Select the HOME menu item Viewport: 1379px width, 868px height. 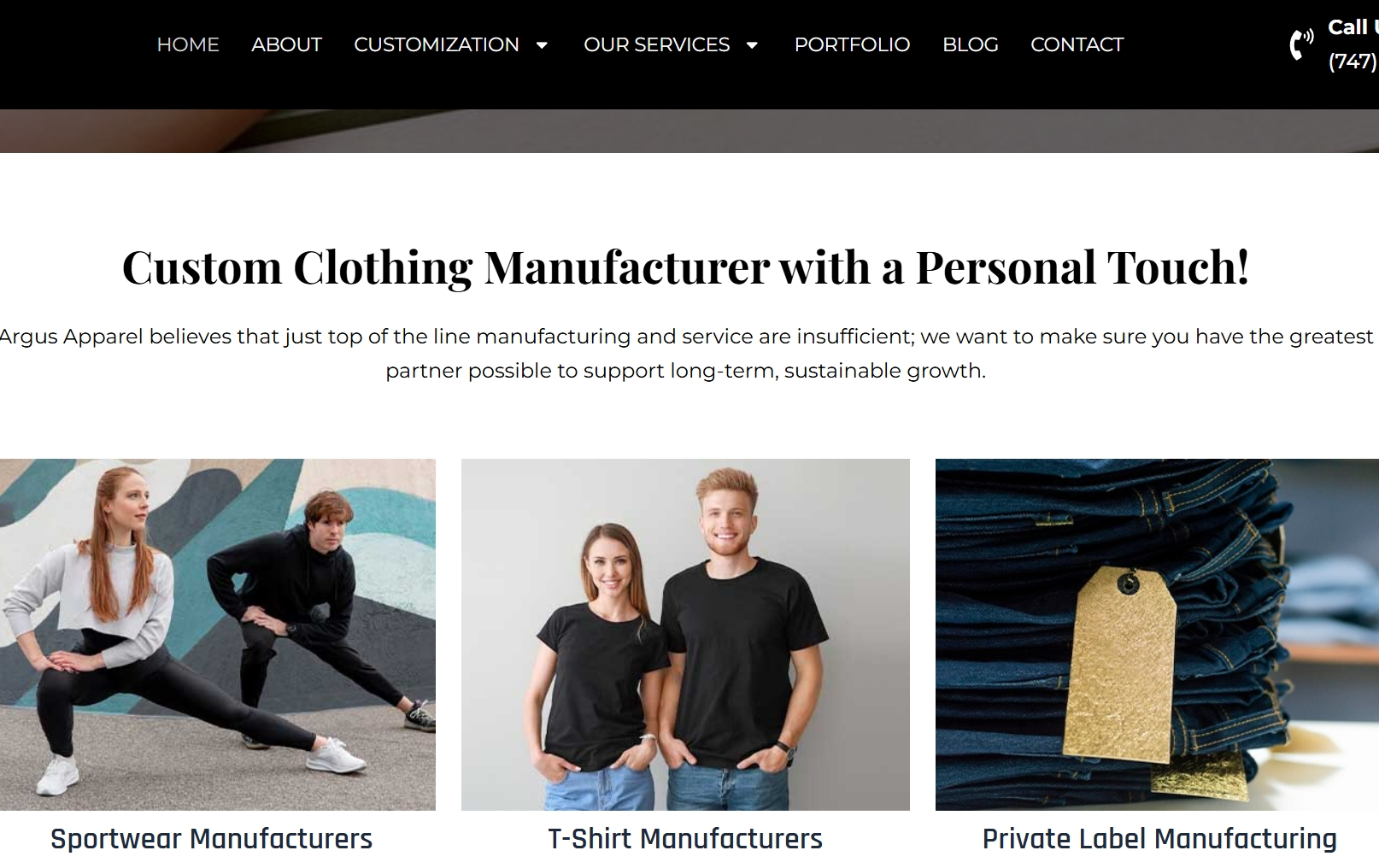[x=188, y=44]
